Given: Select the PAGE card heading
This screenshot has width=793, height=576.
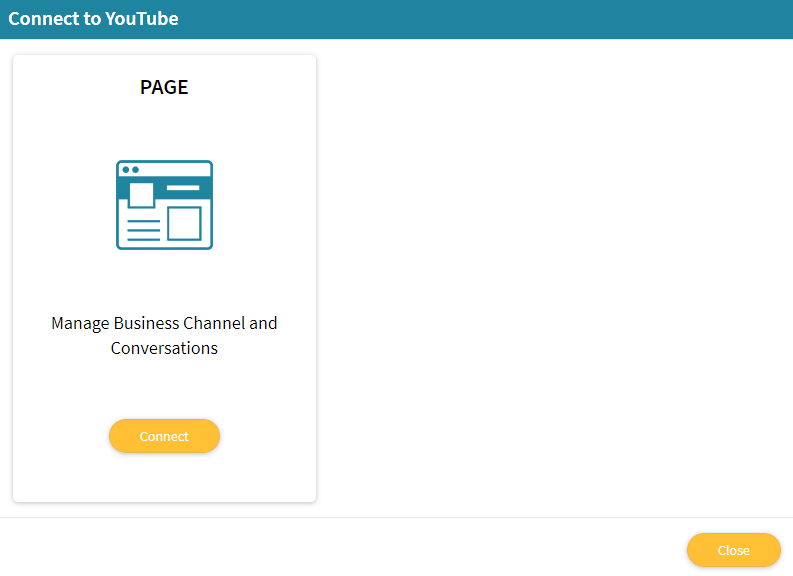Looking at the screenshot, I should coord(164,87).
